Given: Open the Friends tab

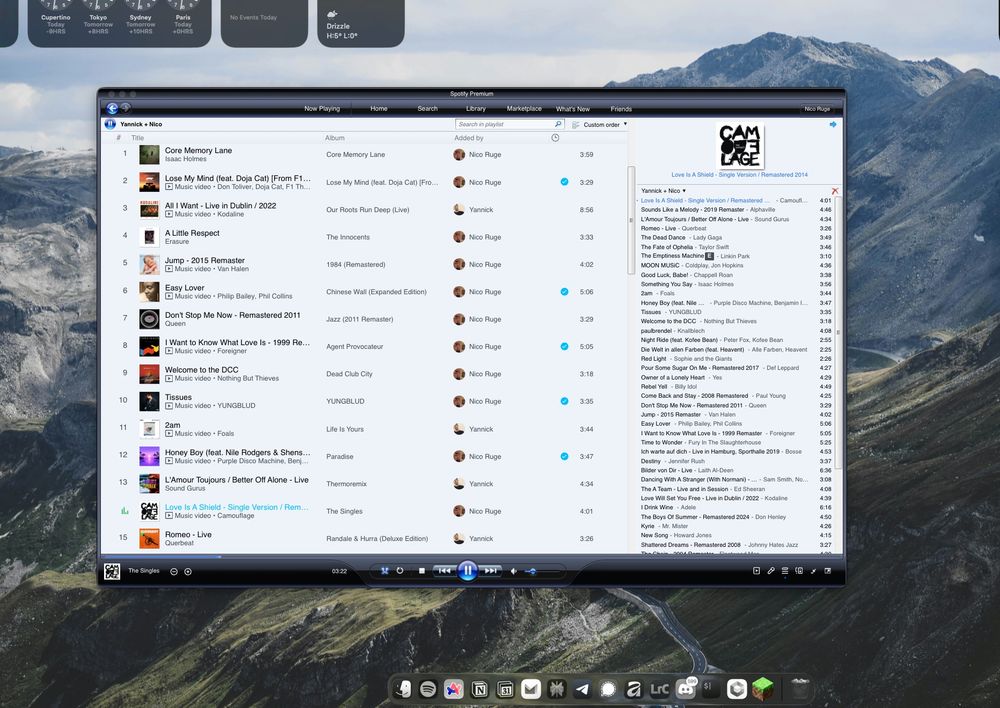Looking at the screenshot, I should [x=621, y=109].
